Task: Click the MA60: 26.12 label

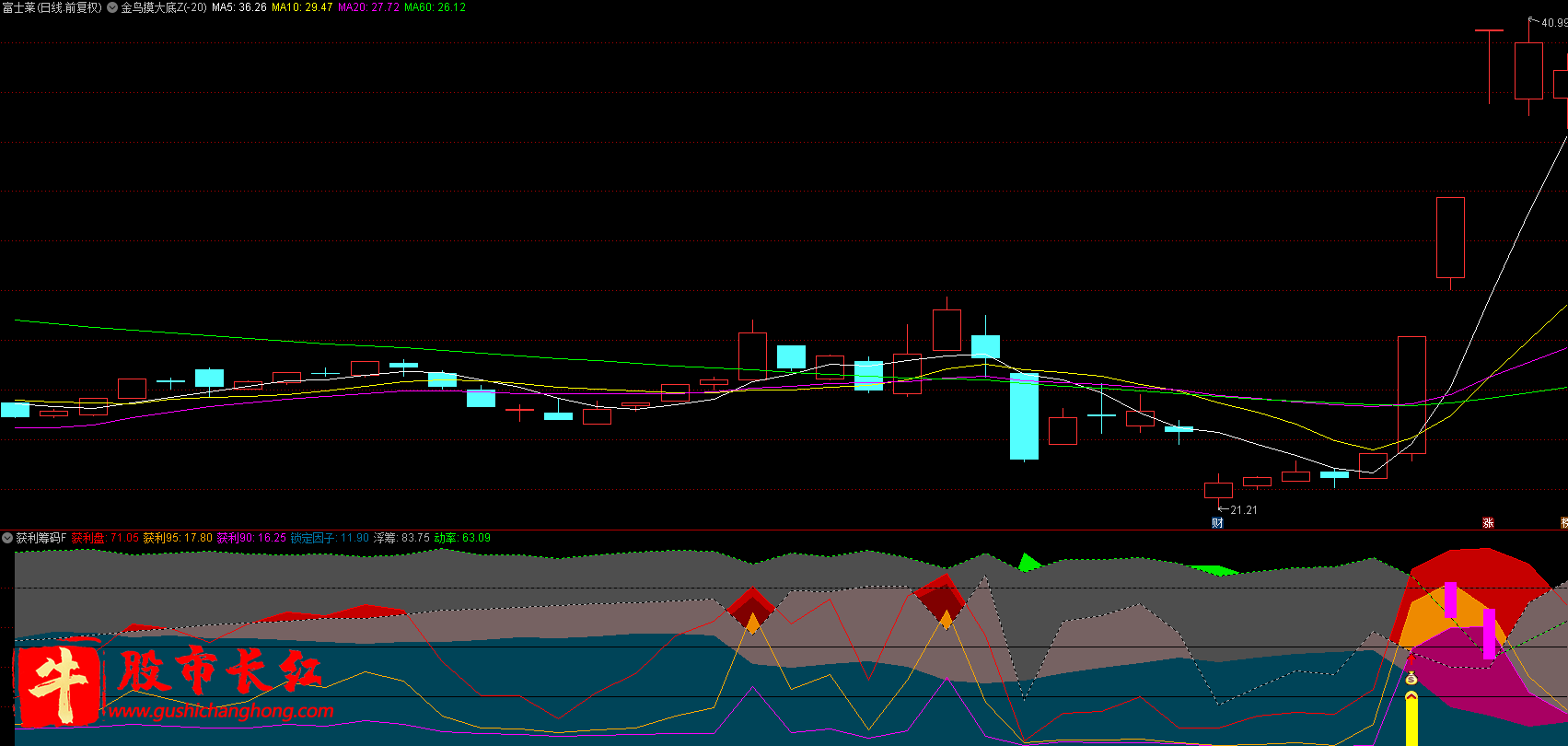Action: pos(435,7)
